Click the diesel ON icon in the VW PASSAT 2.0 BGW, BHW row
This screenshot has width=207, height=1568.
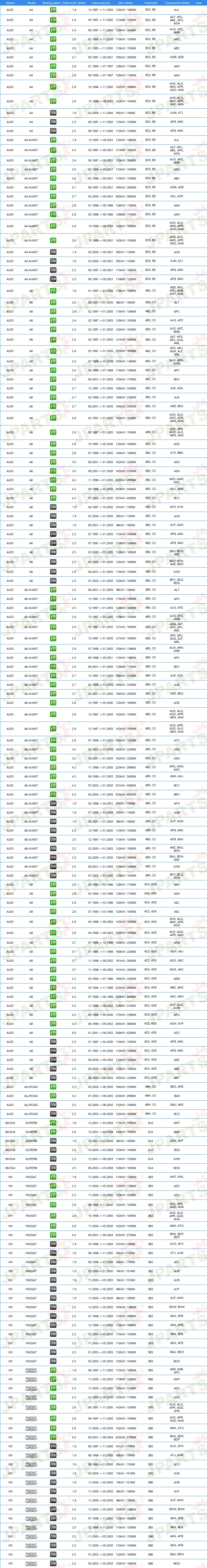tap(53, 1307)
